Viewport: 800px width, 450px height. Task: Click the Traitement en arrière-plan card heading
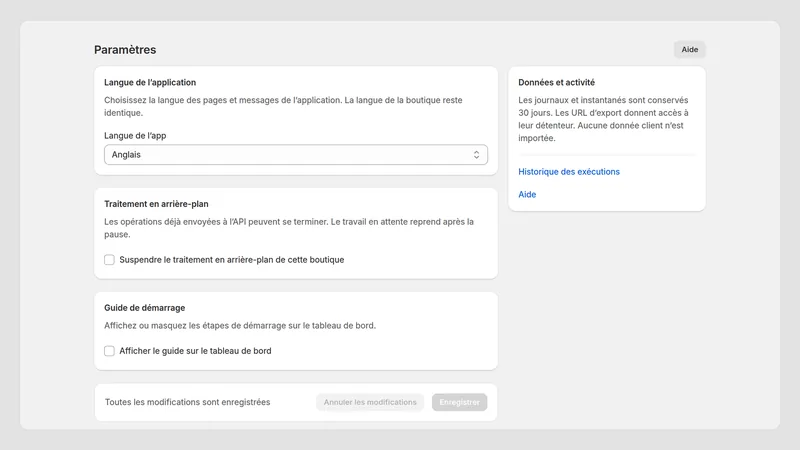pyautogui.click(x=156, y=204)
